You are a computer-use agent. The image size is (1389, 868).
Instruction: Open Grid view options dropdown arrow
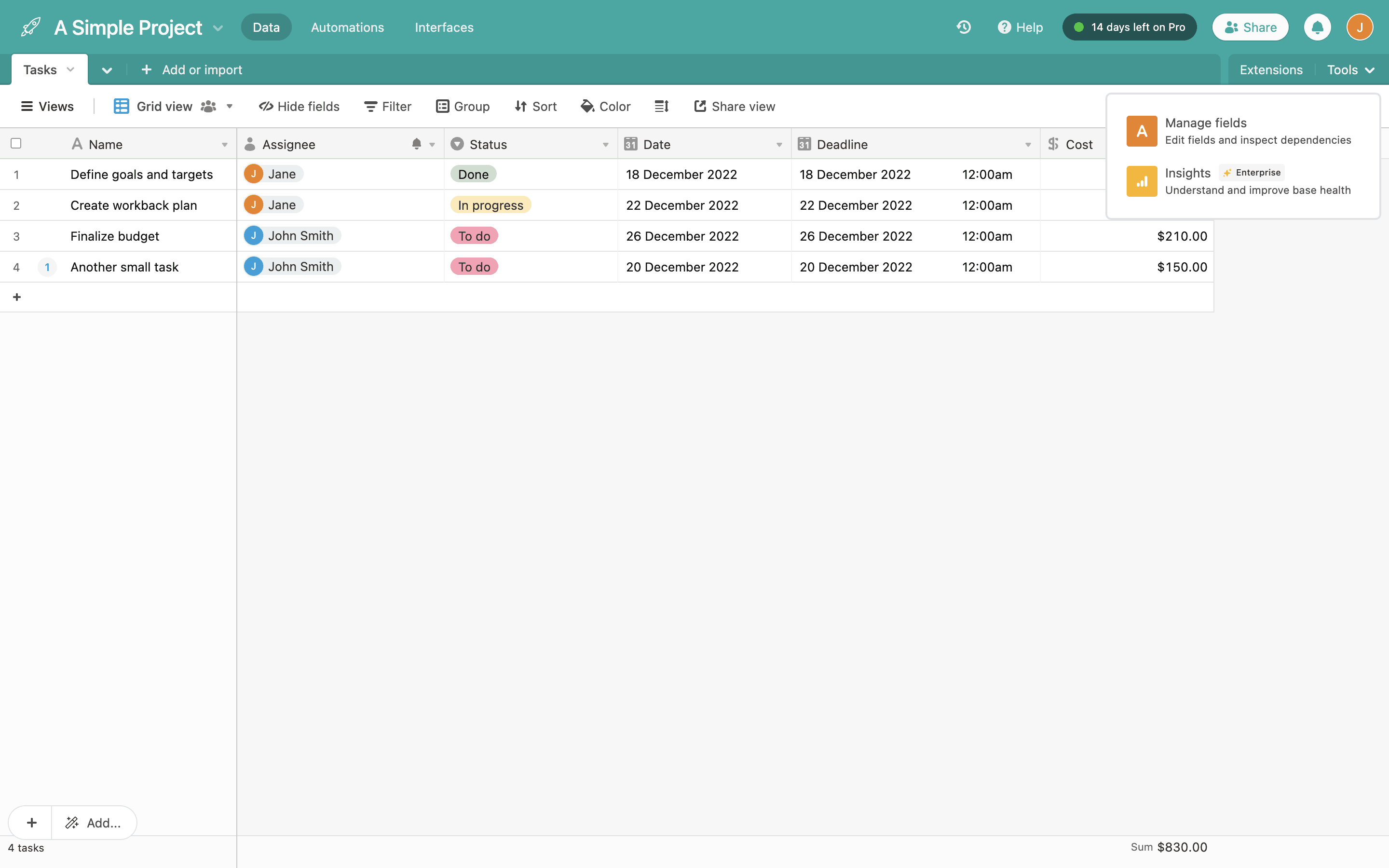tap(230, 106)
